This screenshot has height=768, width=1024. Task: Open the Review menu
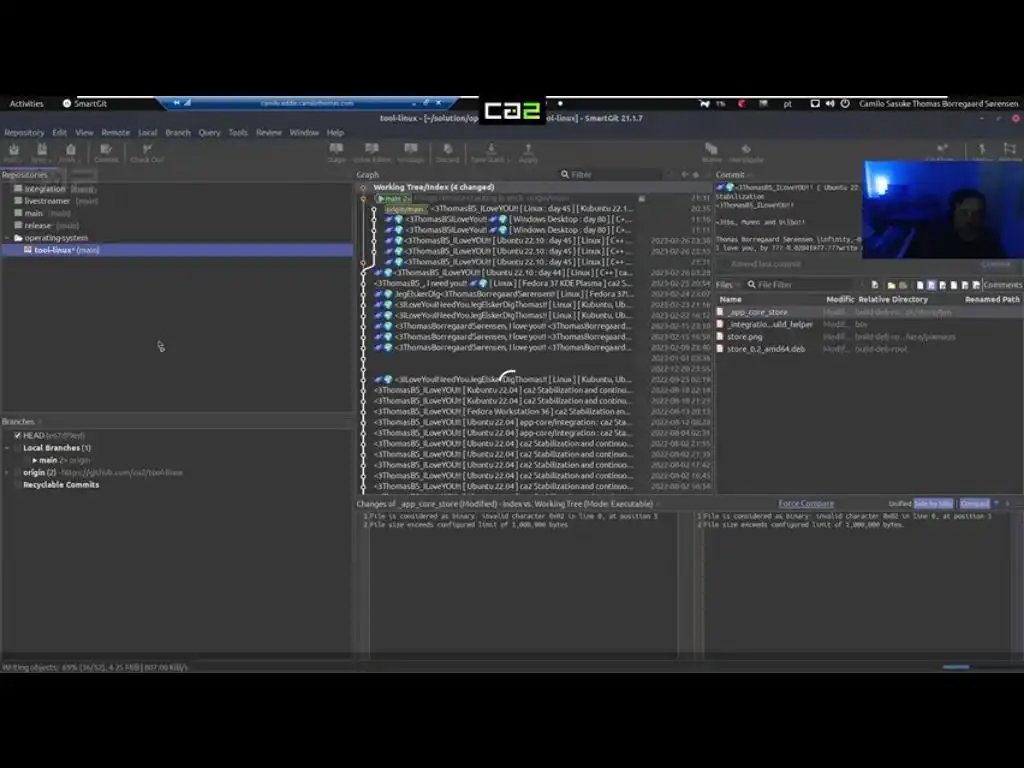pos(268,133)
